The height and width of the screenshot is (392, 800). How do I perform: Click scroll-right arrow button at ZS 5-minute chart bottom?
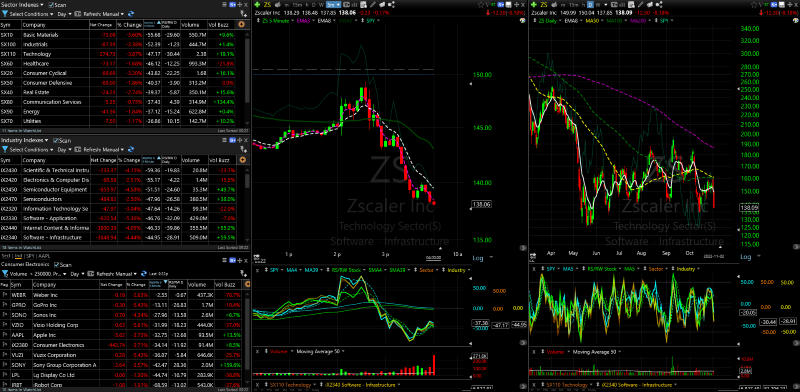(522, 248)
